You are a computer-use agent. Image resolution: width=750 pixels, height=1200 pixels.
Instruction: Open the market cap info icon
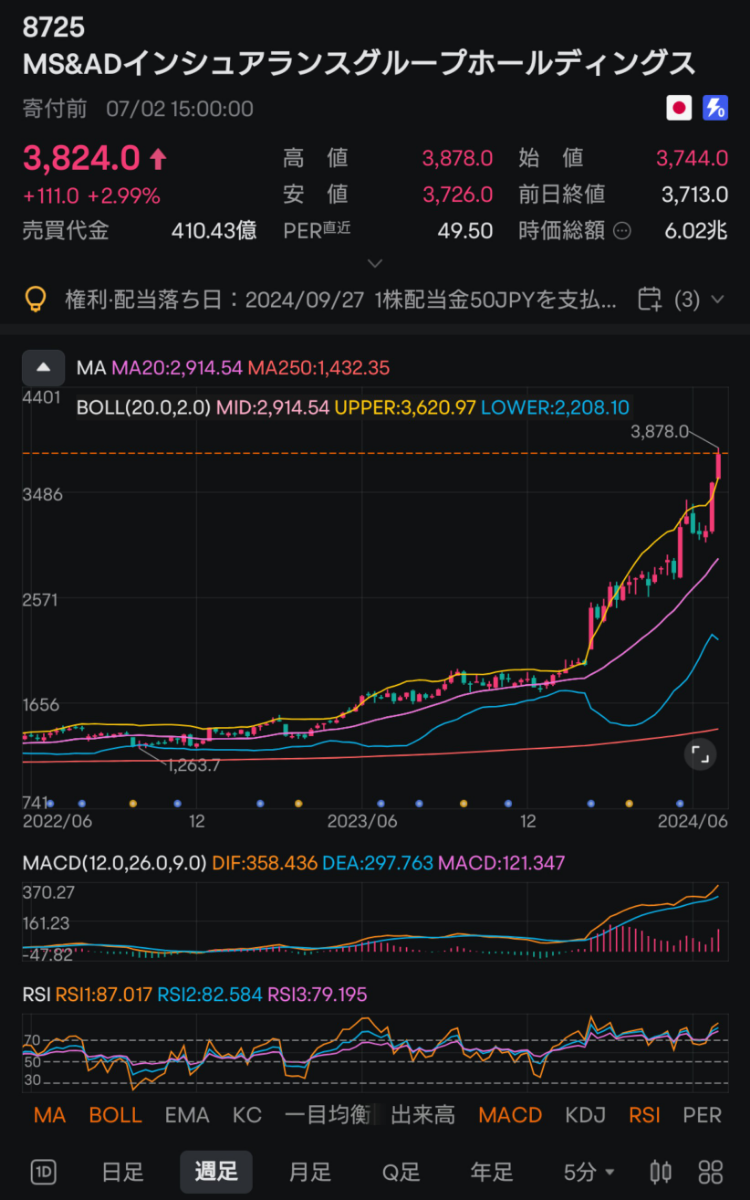(622, 231)
